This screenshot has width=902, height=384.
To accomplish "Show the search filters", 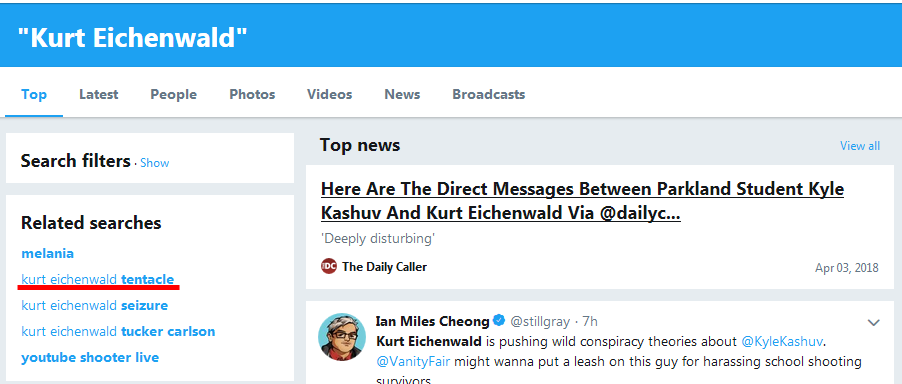I will [155, 163].
